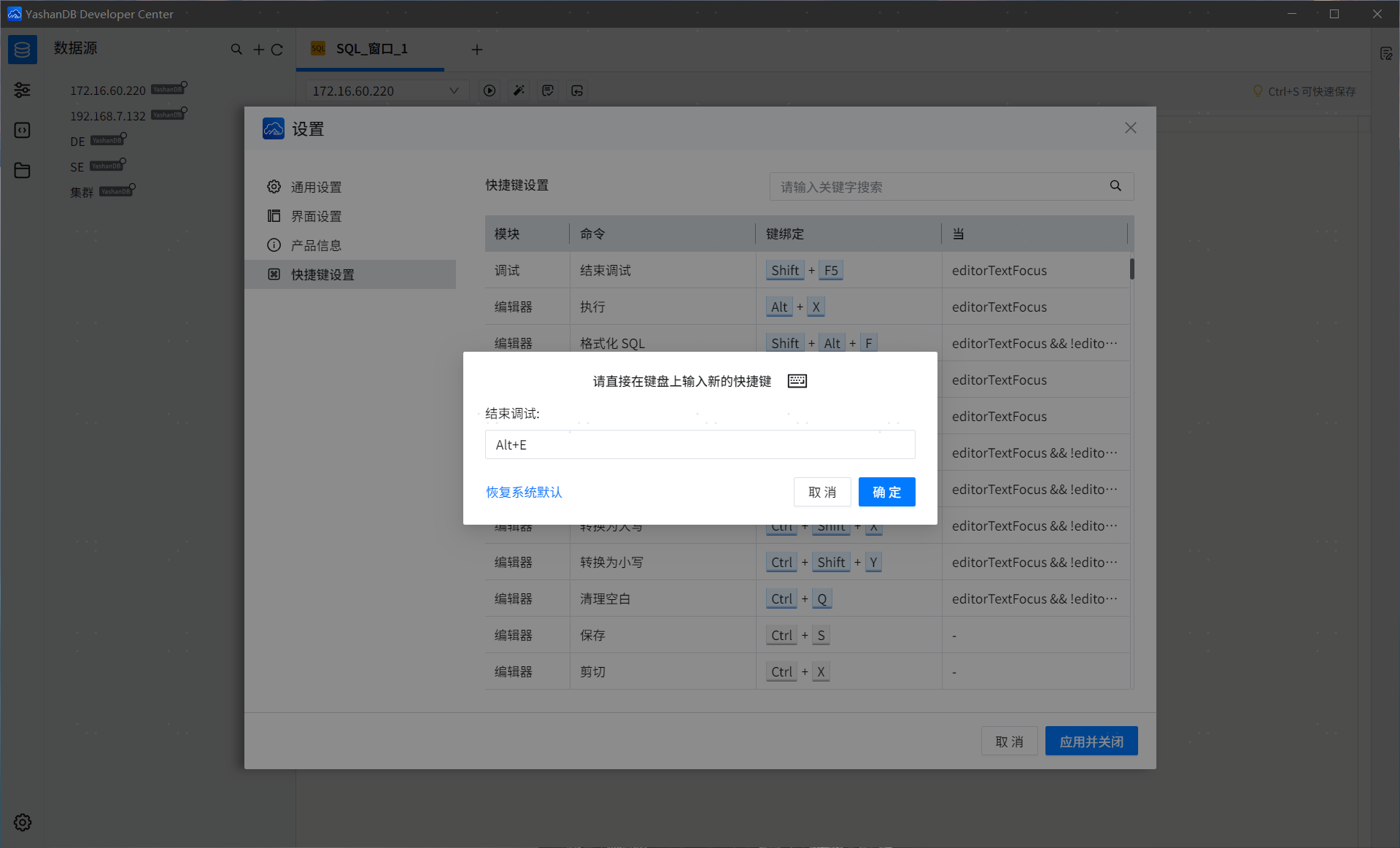Click the plus icon to add data source

258,49
